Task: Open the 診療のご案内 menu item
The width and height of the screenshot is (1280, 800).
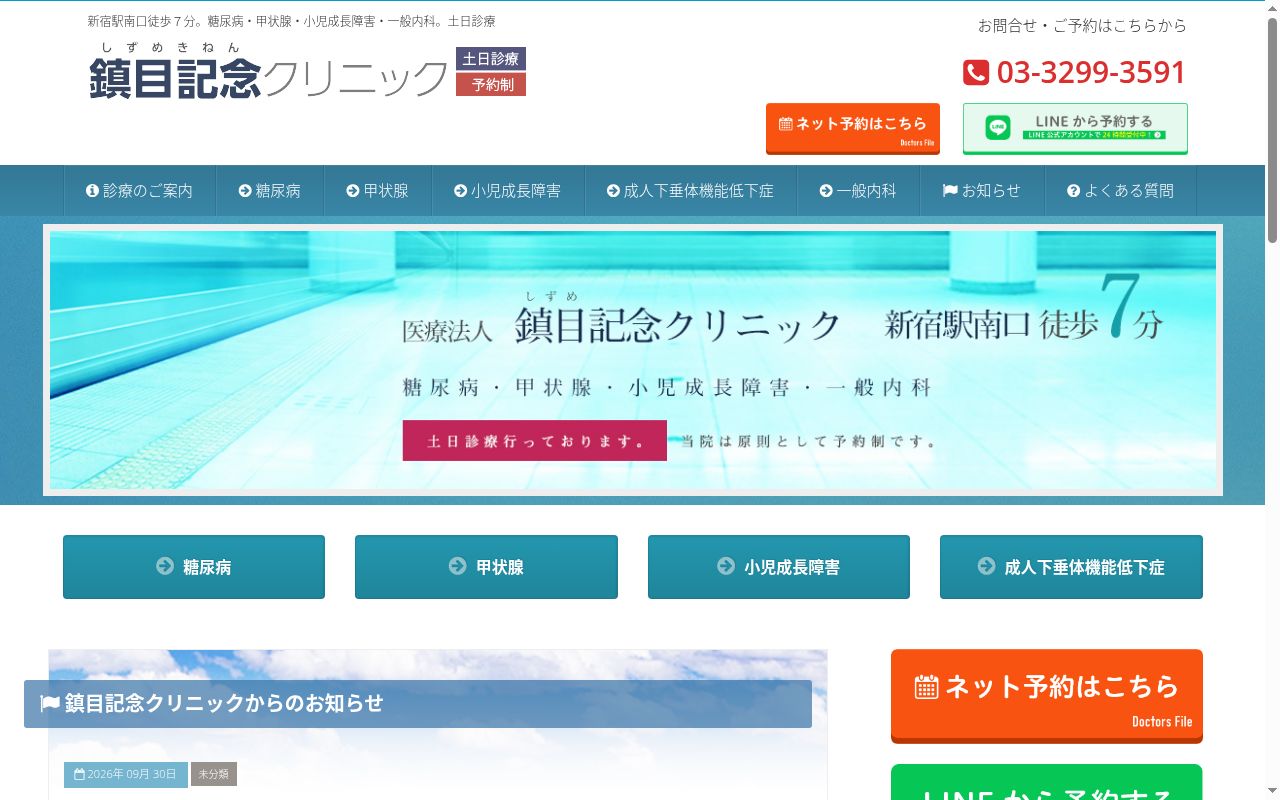Action: [x=140, y=190]
